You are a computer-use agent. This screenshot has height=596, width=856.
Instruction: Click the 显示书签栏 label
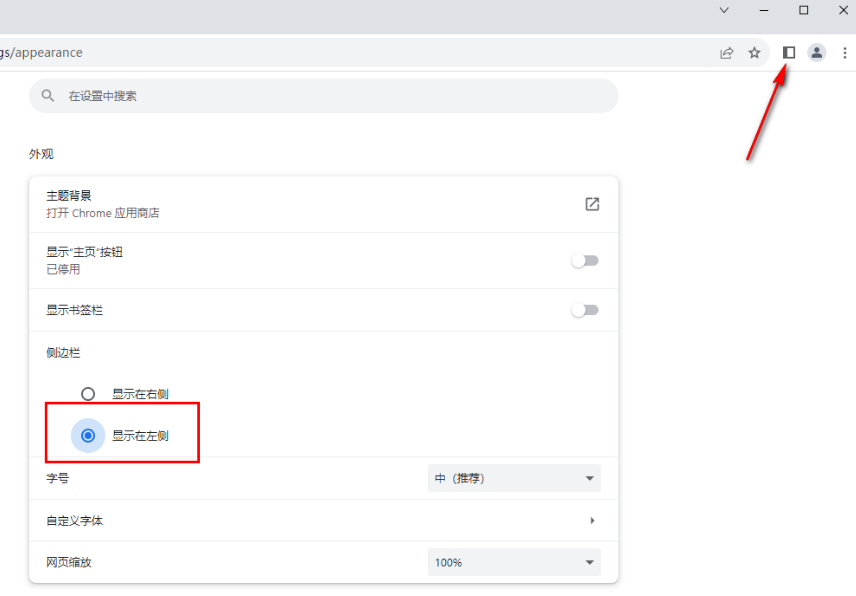tap(75, 310)
